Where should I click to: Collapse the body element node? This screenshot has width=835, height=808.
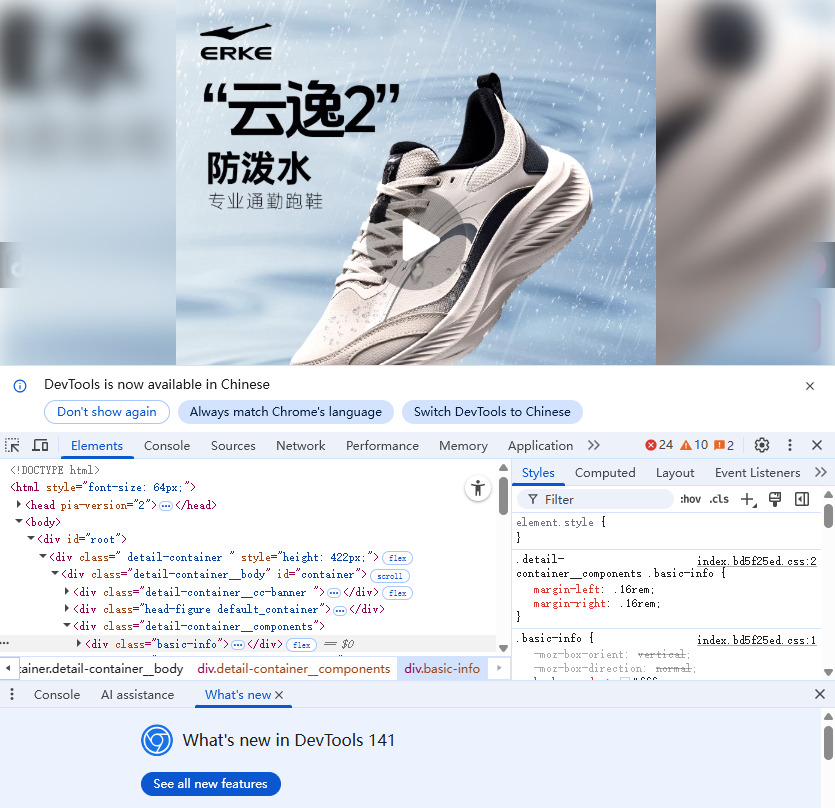(19, 521)
